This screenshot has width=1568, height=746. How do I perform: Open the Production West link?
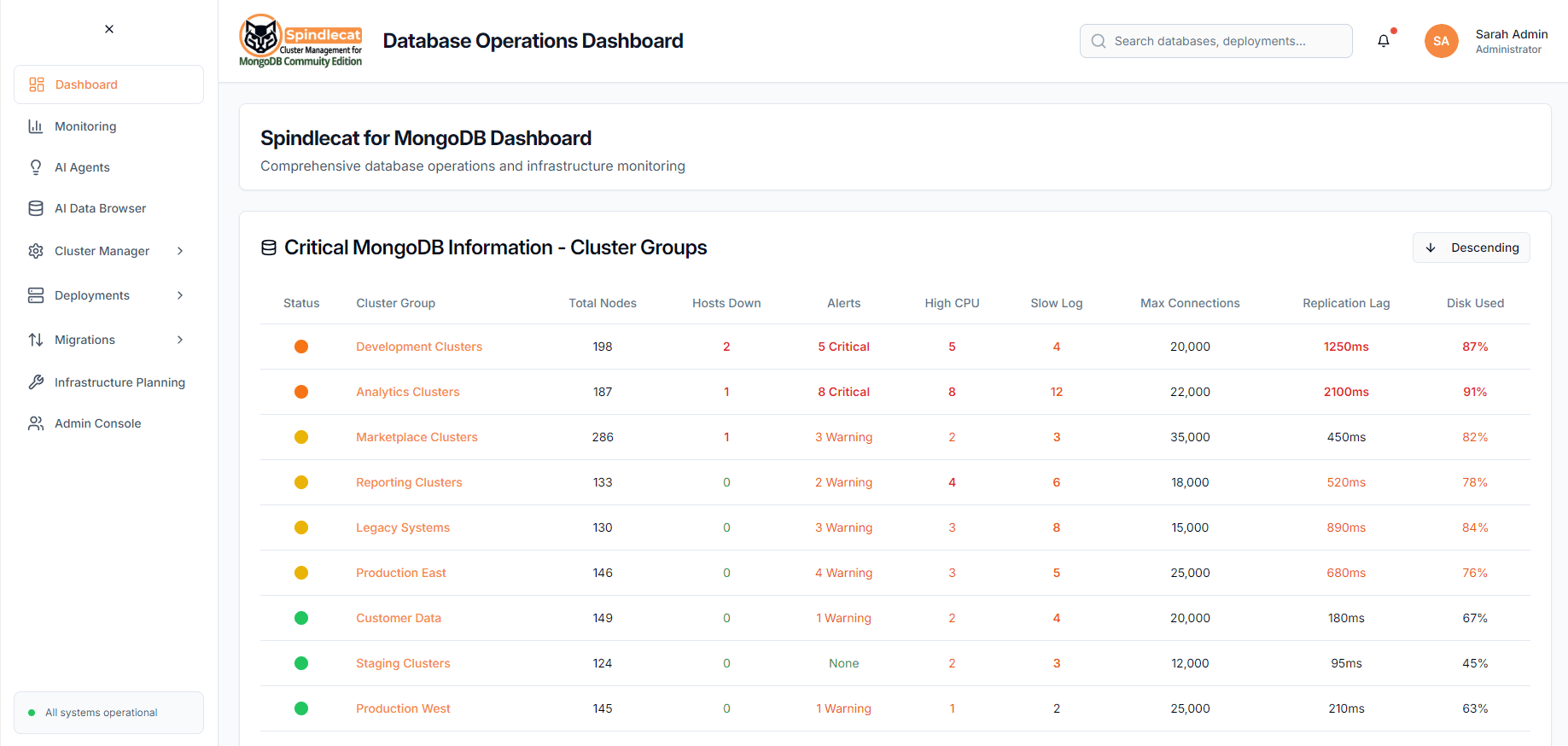coord(403,708)
